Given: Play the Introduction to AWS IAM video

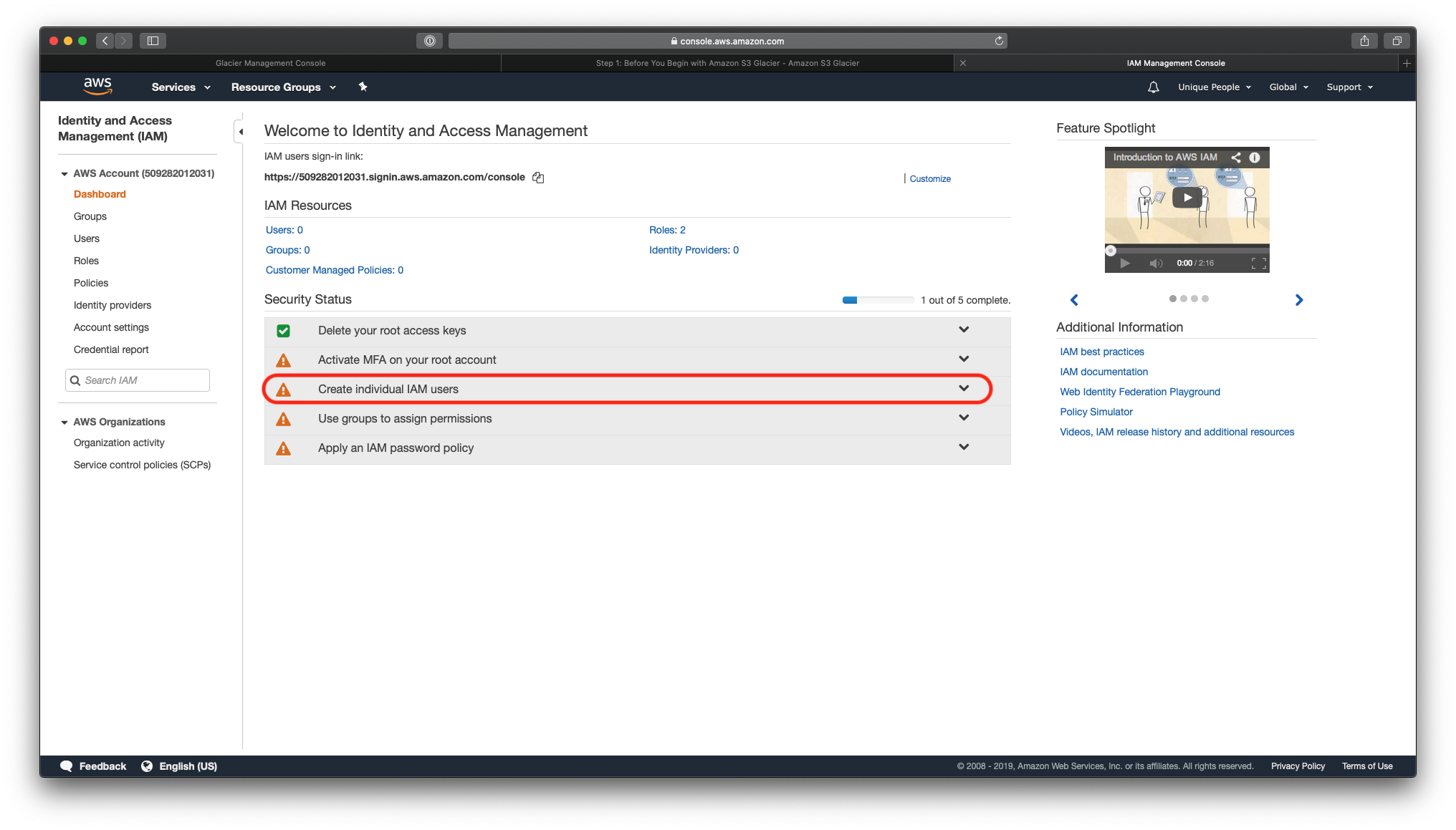Looking at the screenshot, I should click(1187, 198).
